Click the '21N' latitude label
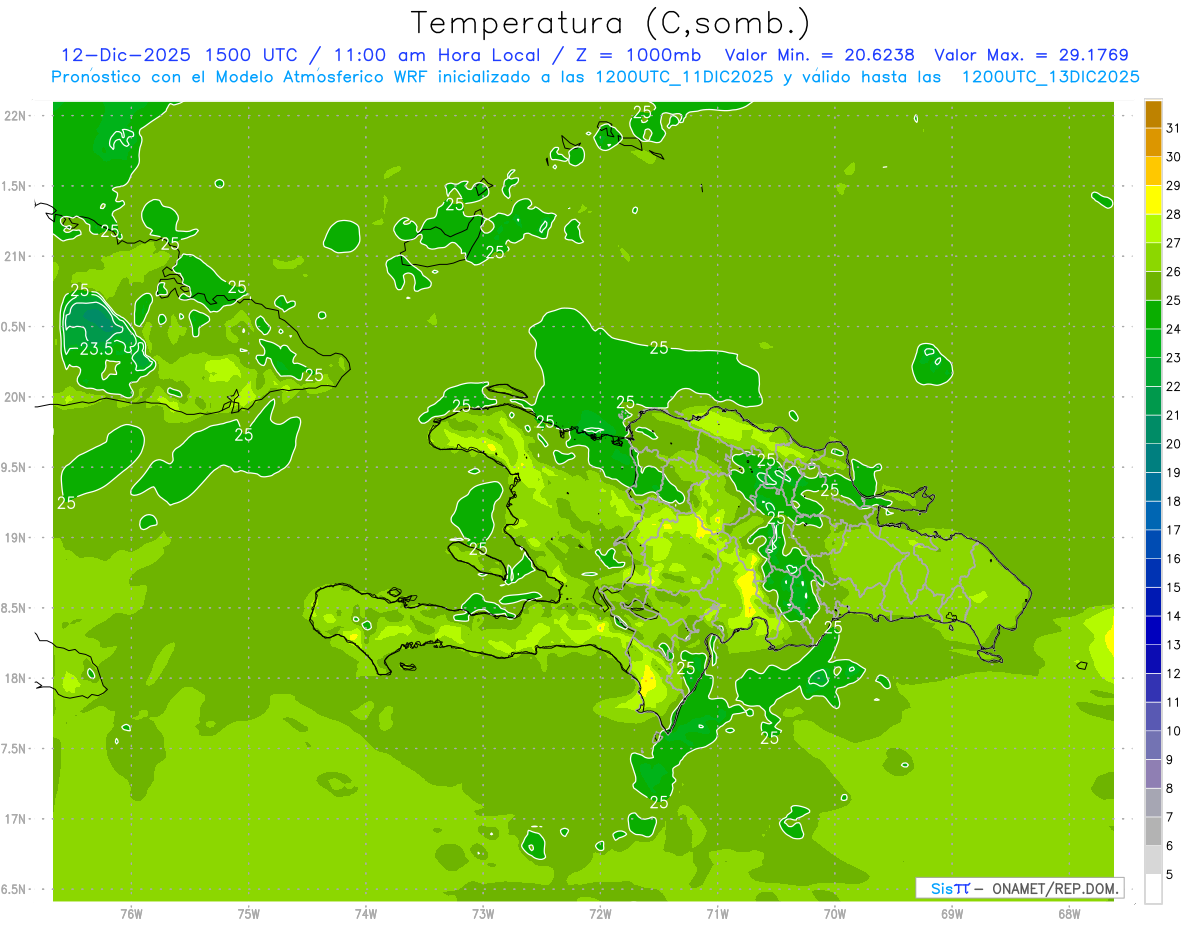The height and width of the screenshot is (927, 1200). pos(16,256)
